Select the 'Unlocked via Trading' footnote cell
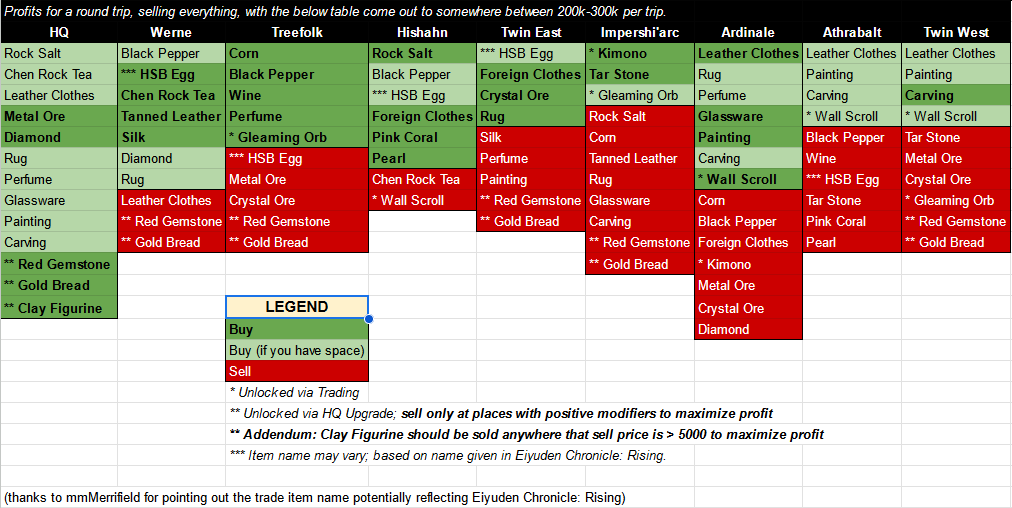Viewport: 1012px width, 508px height. [x=296, y=392]
